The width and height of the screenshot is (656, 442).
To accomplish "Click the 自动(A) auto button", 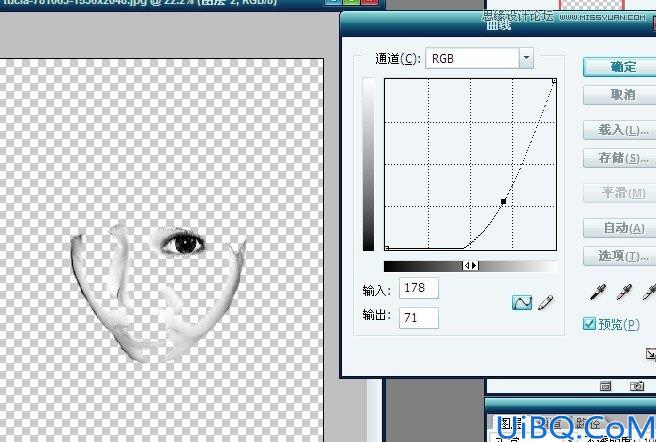I will 620,229.
